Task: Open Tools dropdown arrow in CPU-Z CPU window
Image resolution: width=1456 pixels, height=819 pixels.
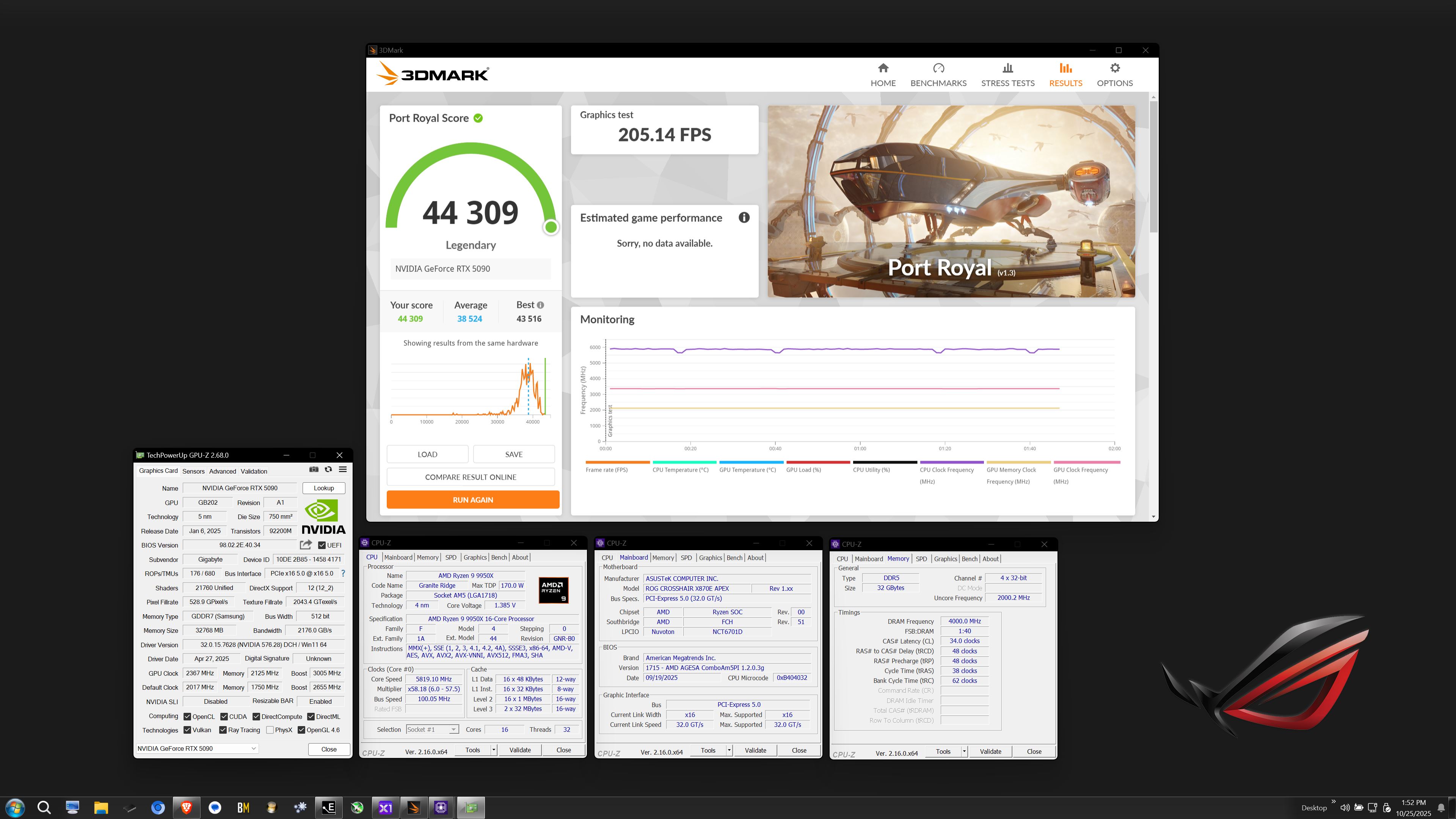Action: point(493,750)
